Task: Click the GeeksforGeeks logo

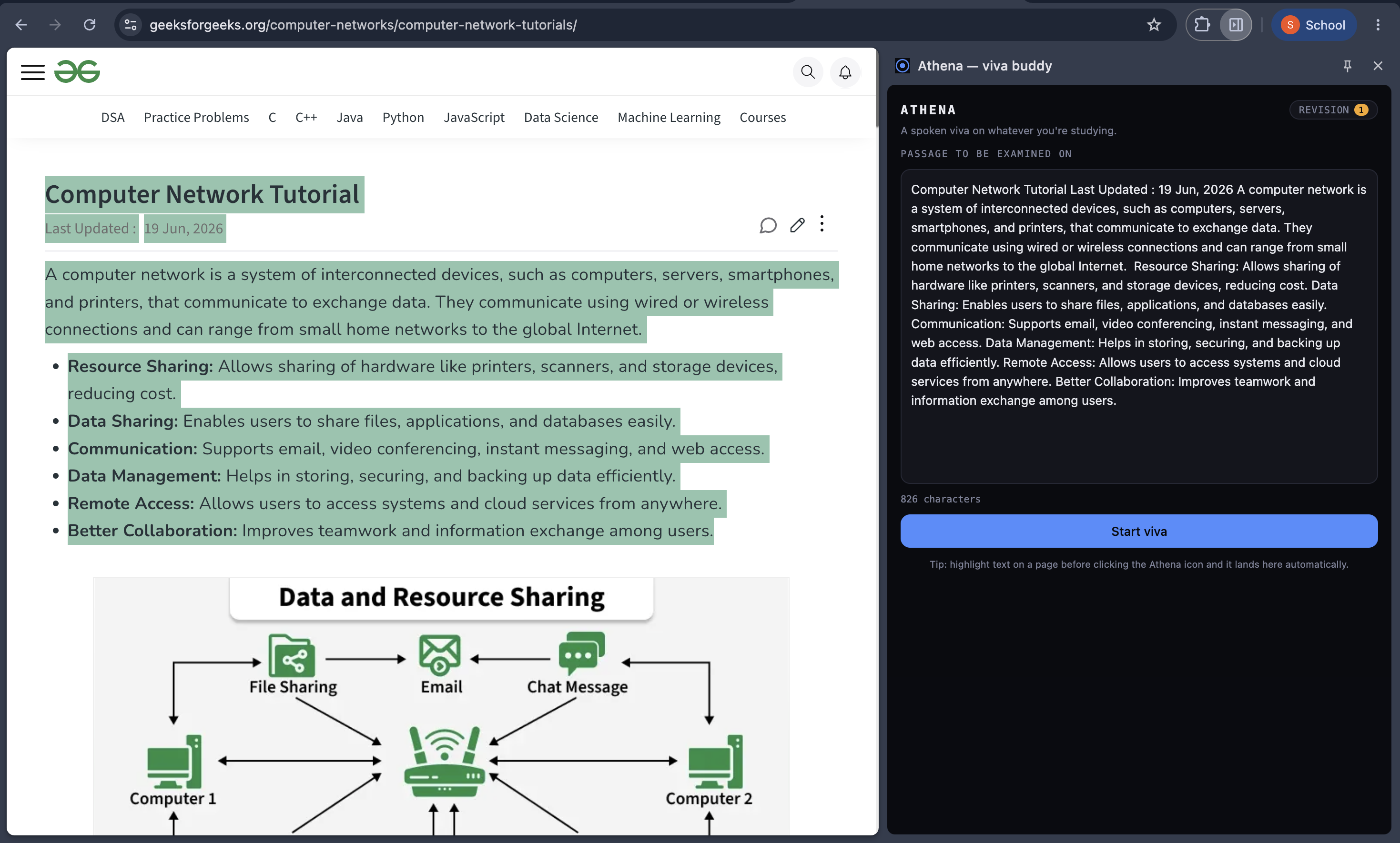Action: 77,71
